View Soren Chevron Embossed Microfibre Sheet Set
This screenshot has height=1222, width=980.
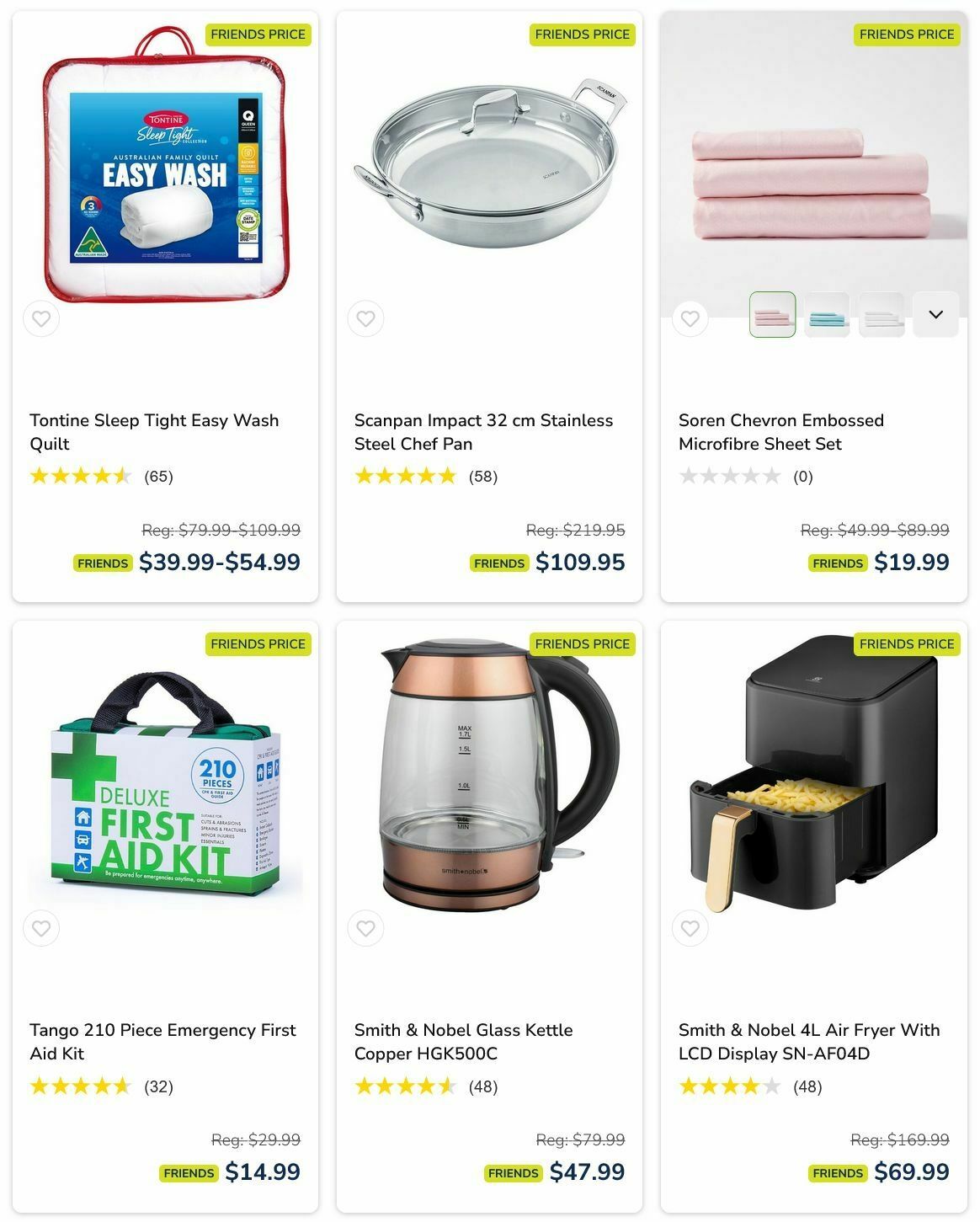[x=781, y=432]
